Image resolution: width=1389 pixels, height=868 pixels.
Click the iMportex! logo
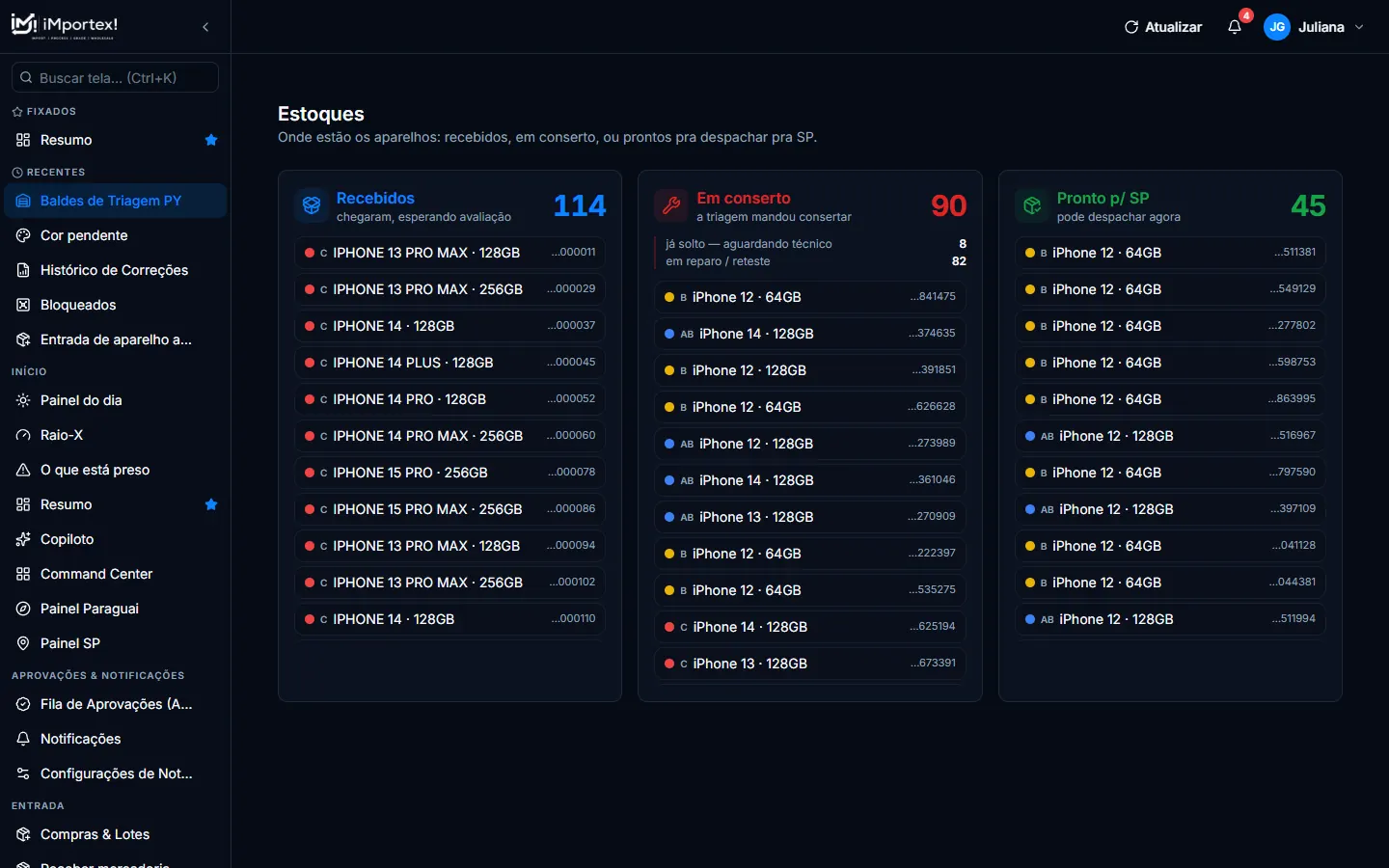65,26
